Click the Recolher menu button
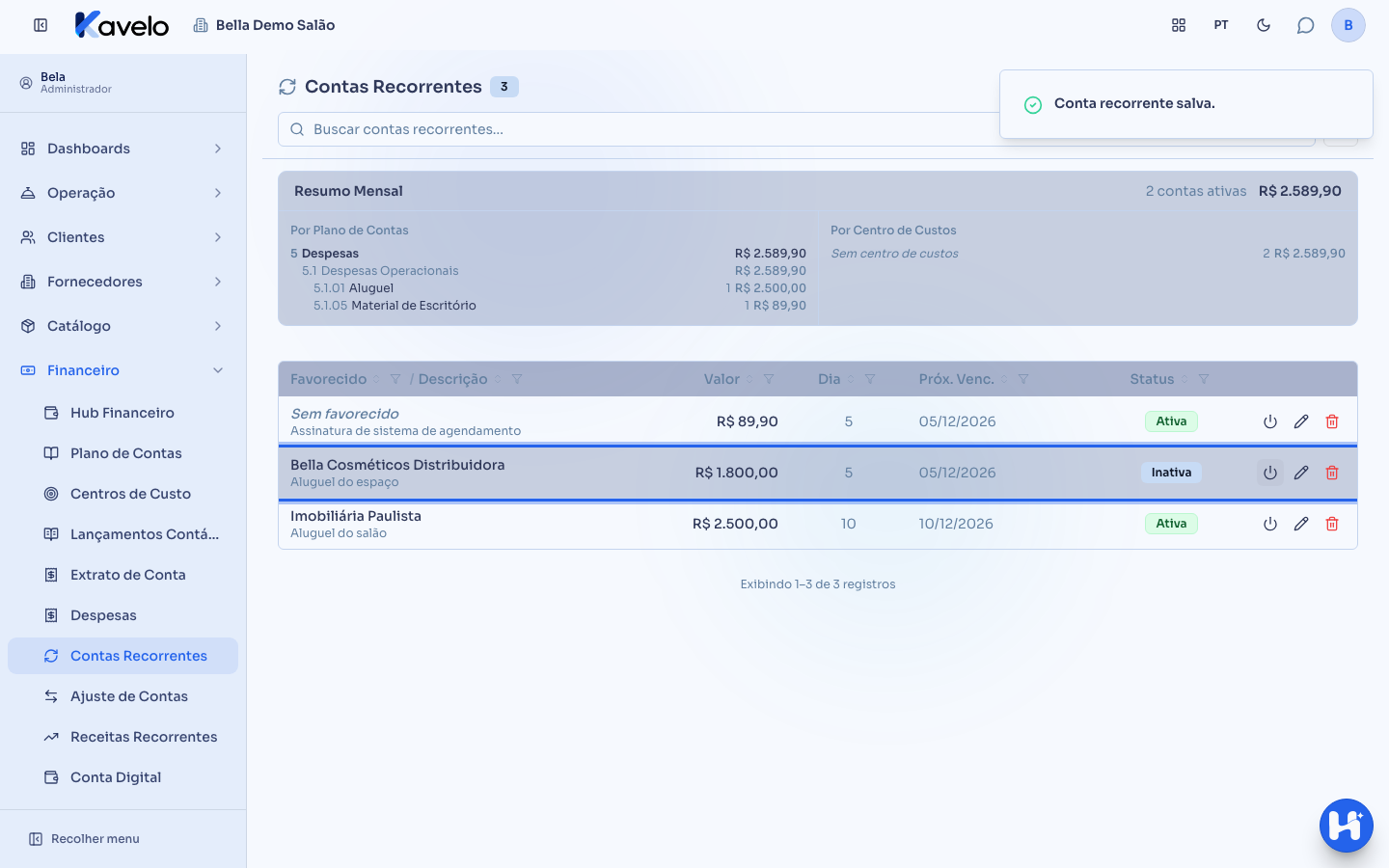 [85, 839]
